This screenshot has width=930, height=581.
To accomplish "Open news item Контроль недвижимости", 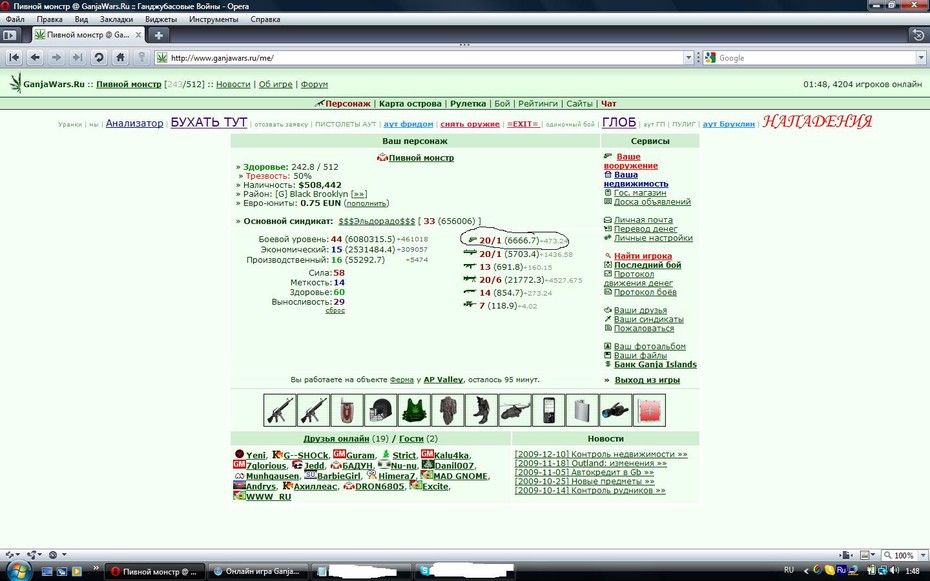I will (601, 454).
